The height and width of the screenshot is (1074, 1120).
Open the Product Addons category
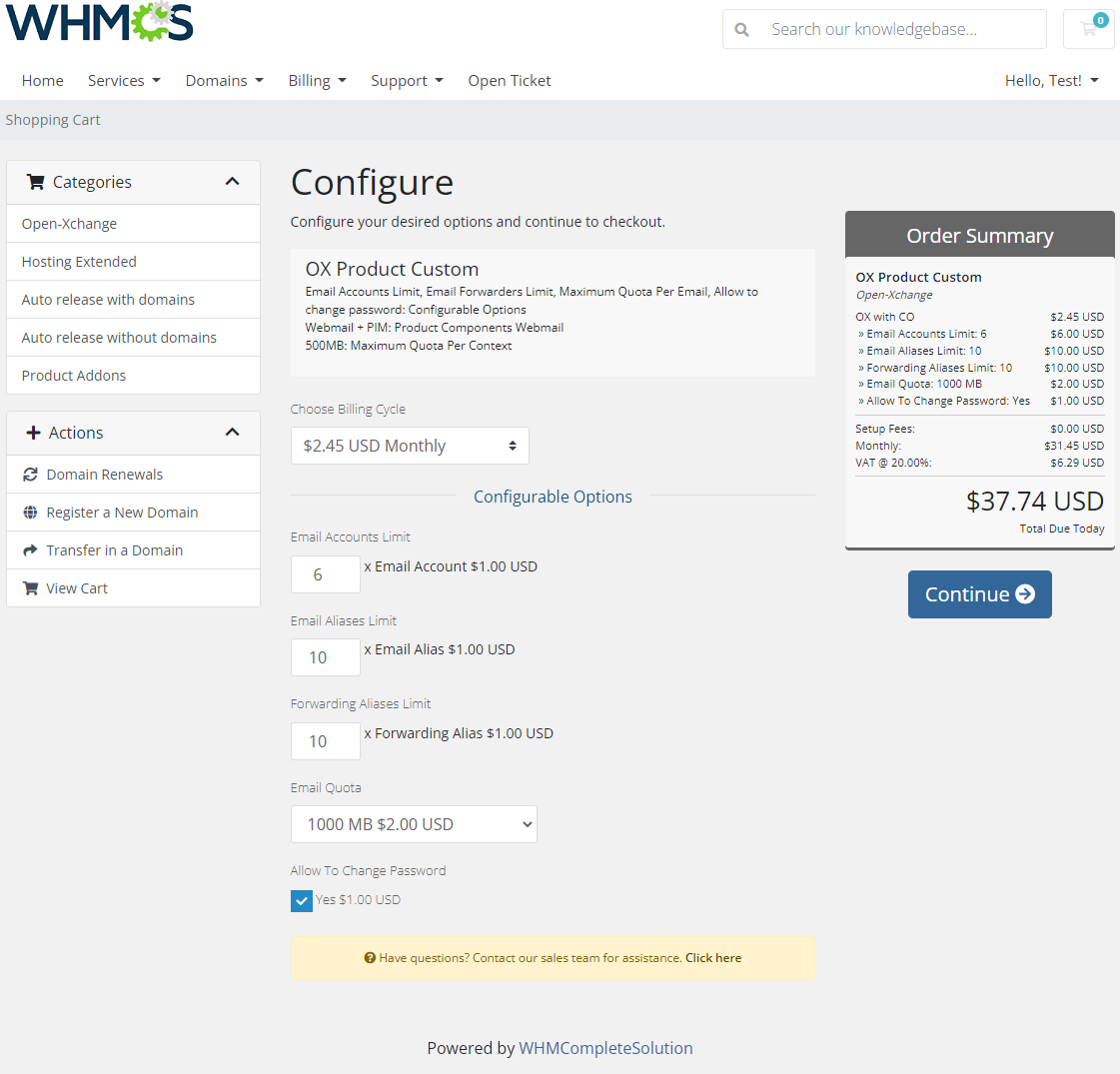(x=134, y=375)
